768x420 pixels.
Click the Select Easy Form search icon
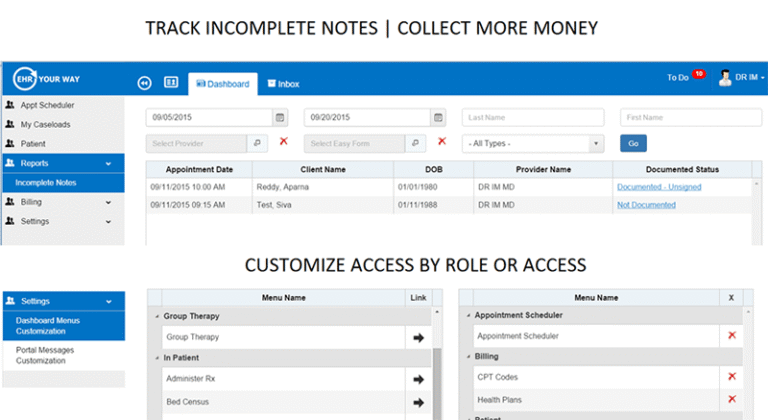[x=415, y=144]
